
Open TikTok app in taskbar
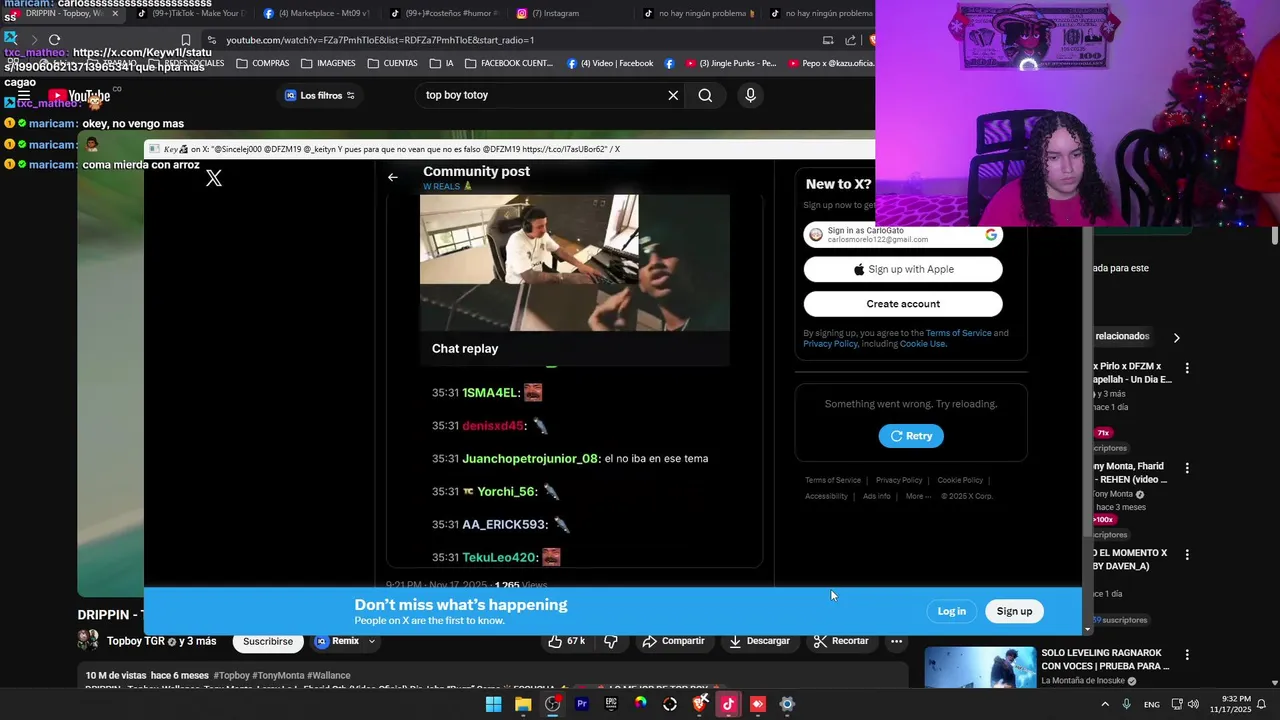pyautogui.click(x=728, y=704)
